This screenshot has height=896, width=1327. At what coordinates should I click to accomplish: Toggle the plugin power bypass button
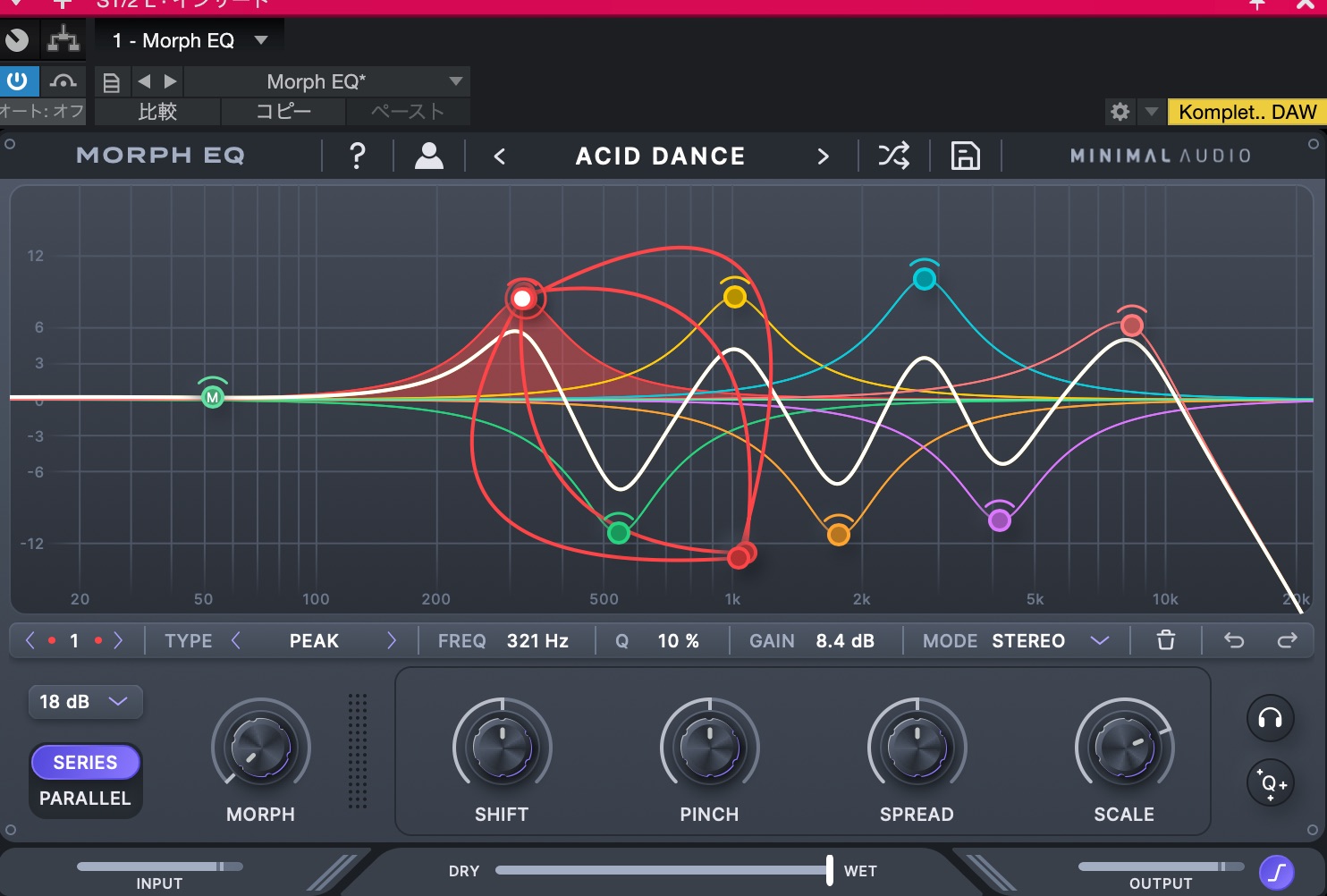pos(18,81)
